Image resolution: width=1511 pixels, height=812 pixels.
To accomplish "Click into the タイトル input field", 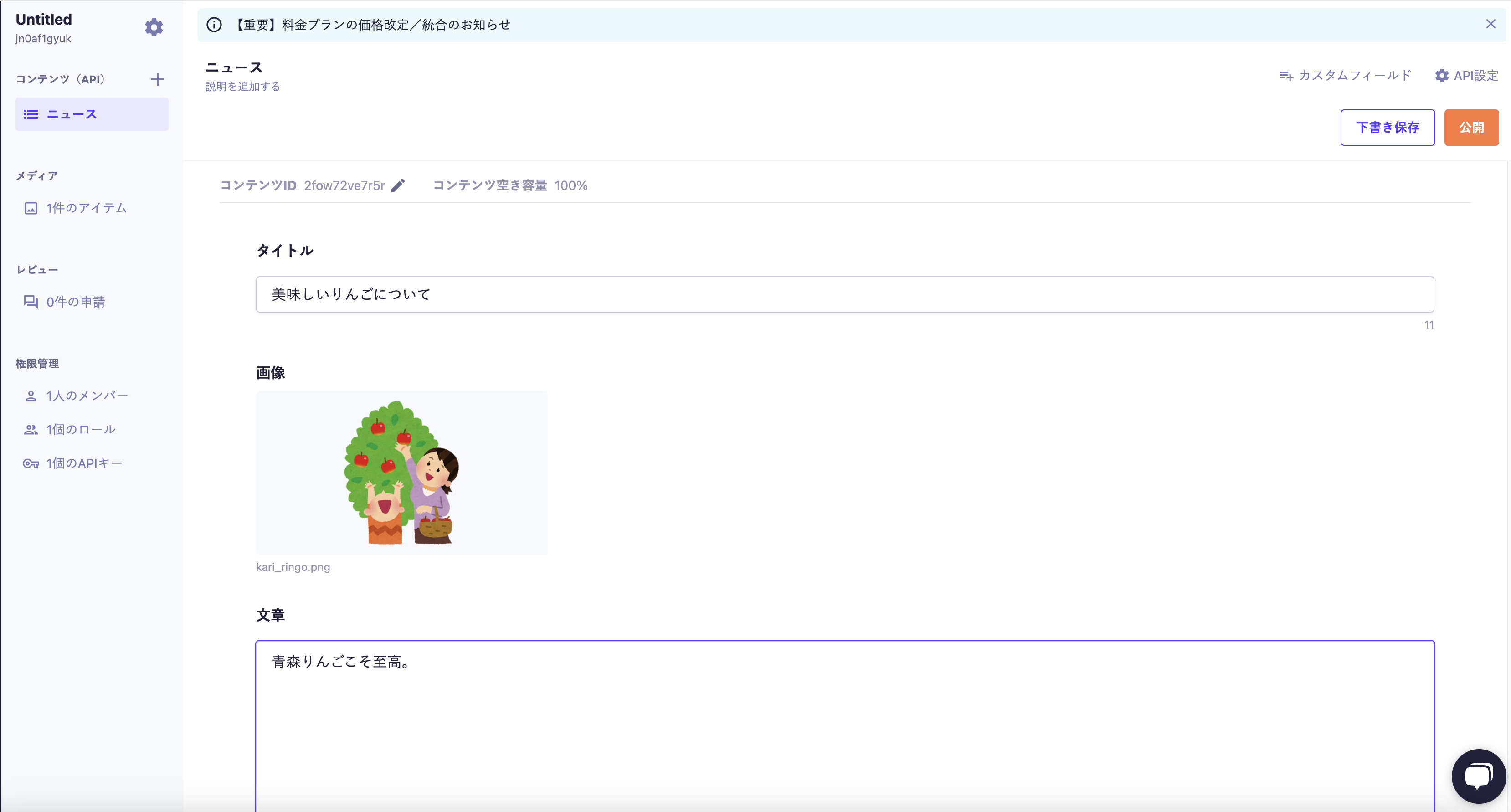I will 845,294.
